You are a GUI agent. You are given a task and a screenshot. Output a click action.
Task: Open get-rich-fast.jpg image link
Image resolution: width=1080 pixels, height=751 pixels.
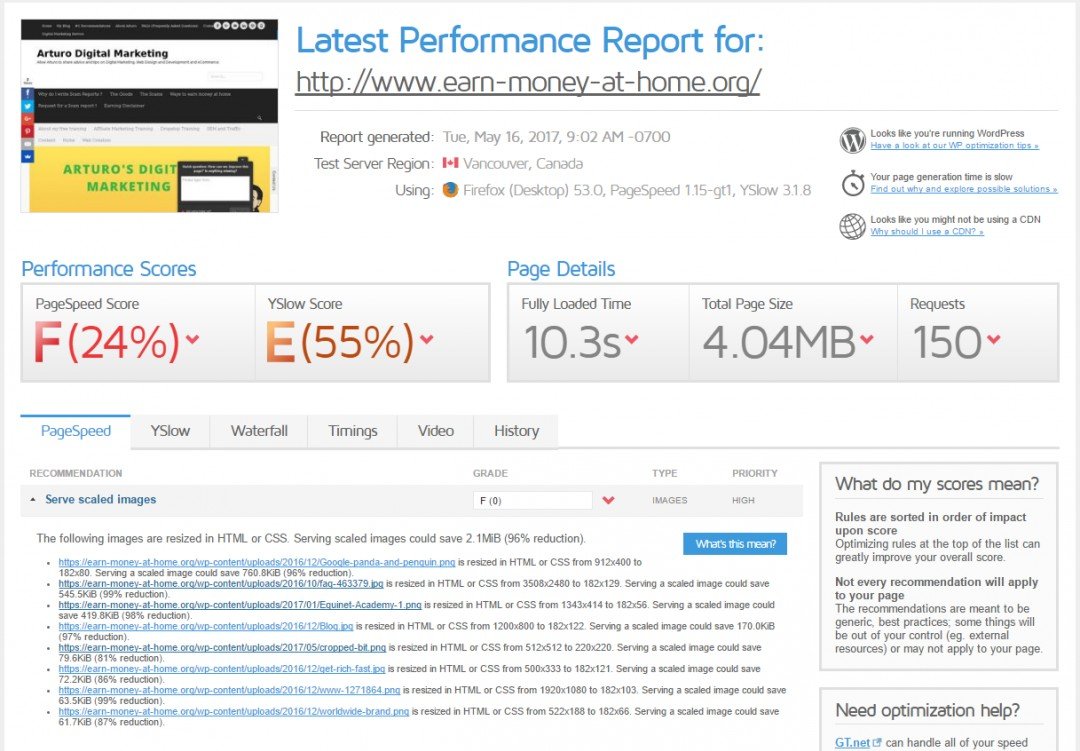(x=222, y=669)
